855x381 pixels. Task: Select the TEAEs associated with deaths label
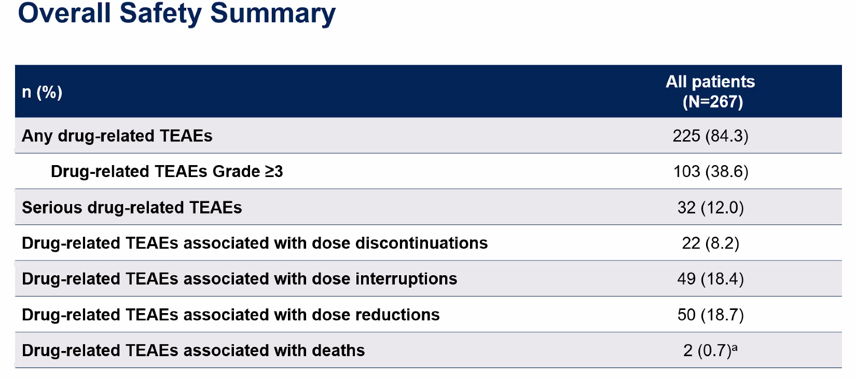click(193, 350)
